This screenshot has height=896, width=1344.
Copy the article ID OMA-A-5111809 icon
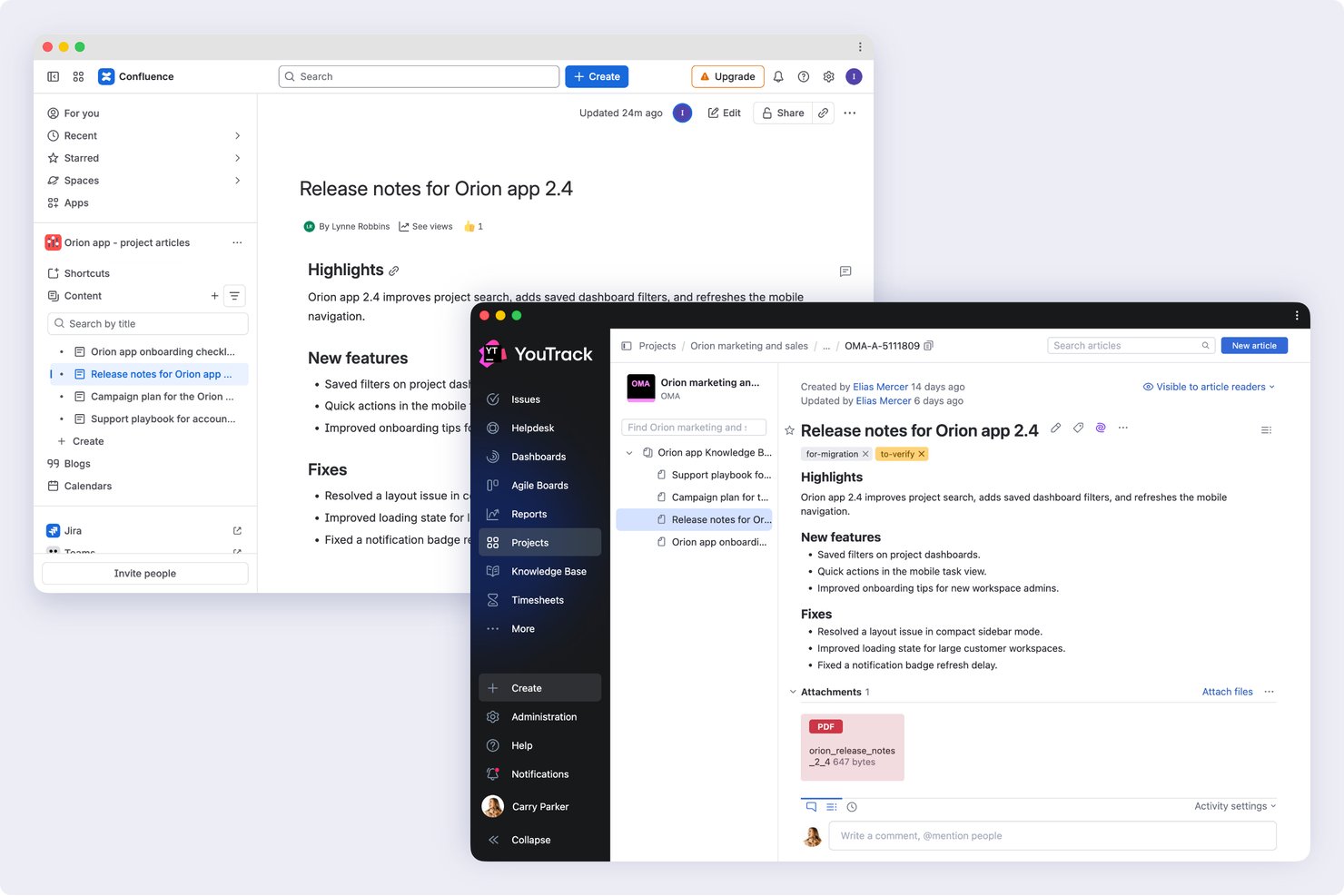pos(928,346)
